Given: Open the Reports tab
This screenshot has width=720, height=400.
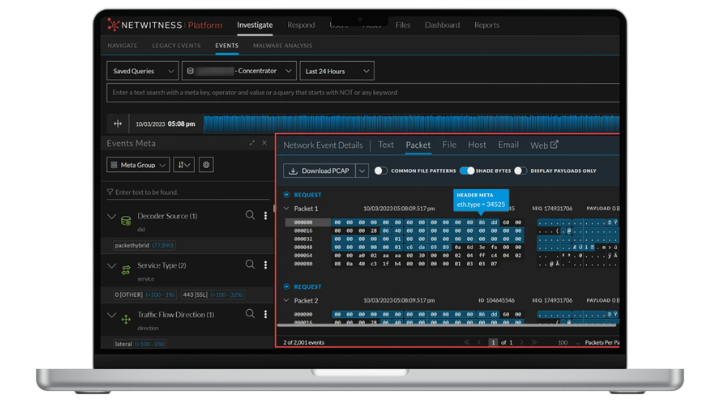Looking at the screenshot, I should coord(487,25).
